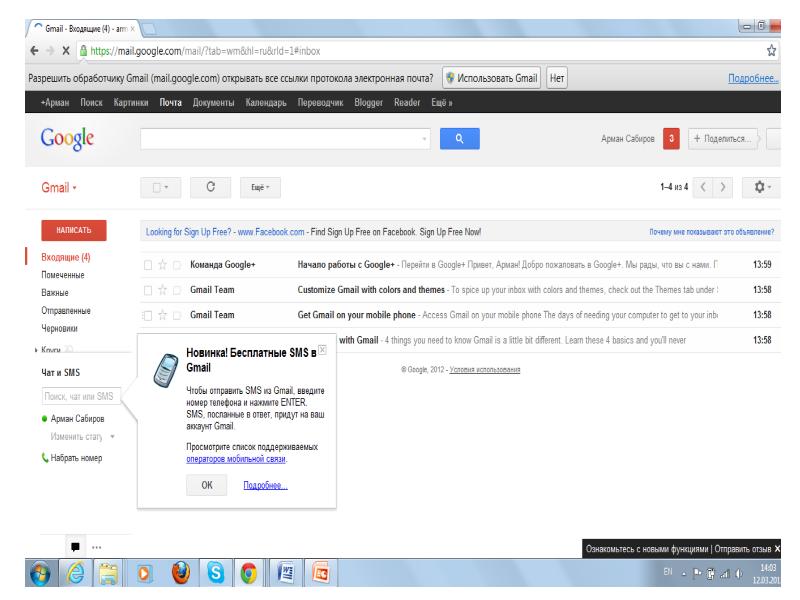Open the settings gear dropdown
Screen dimensions: 800x600
pos(763,187)
